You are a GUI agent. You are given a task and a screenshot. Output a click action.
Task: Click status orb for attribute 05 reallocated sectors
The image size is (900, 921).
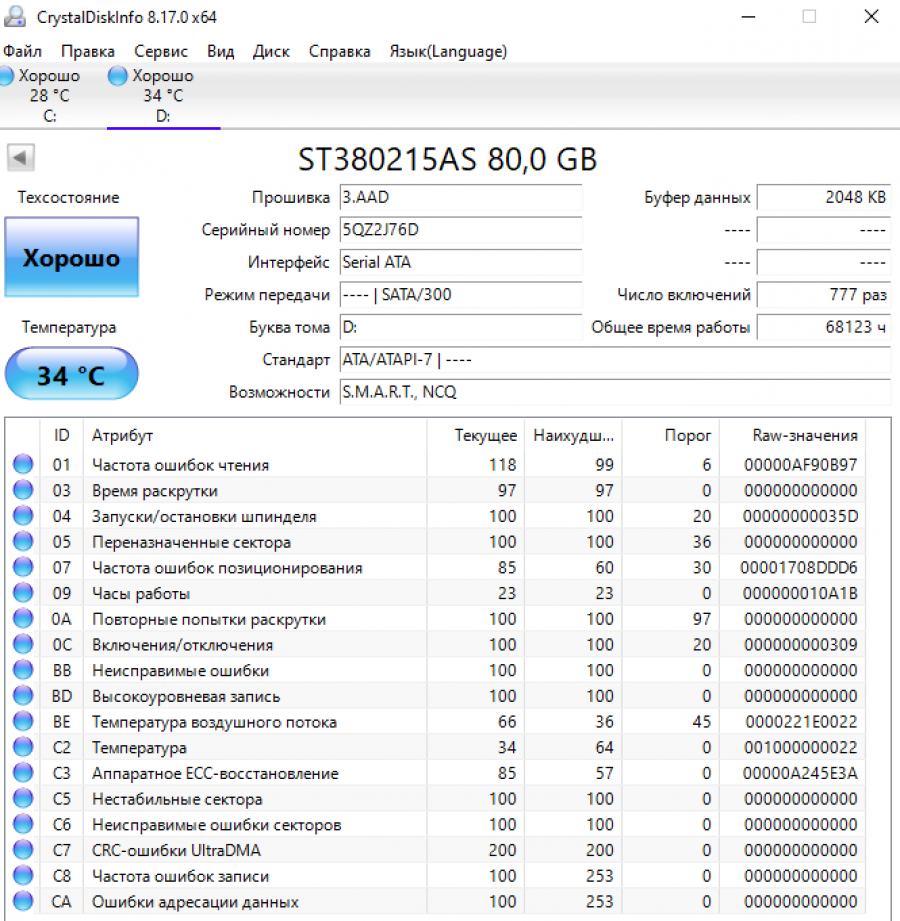click(x=23, y=542)
